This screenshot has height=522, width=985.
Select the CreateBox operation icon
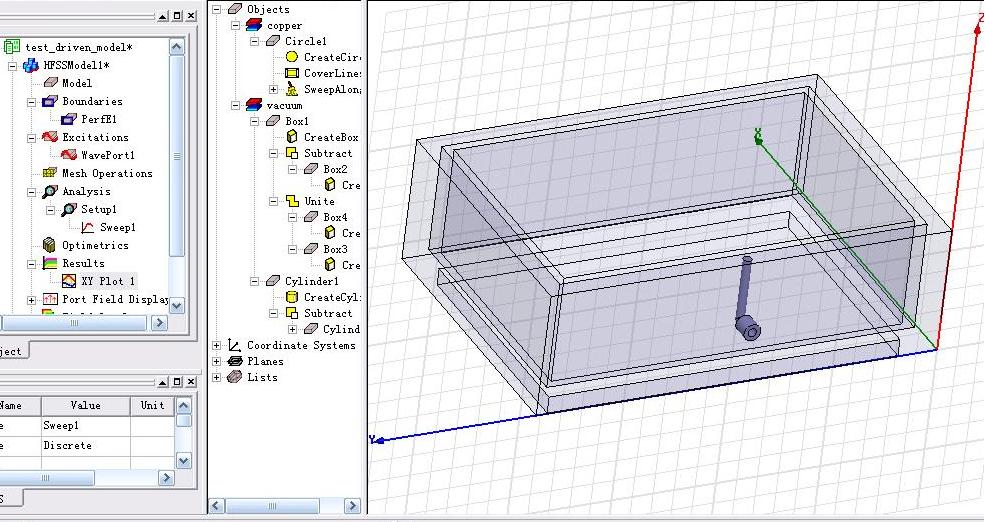291,137
